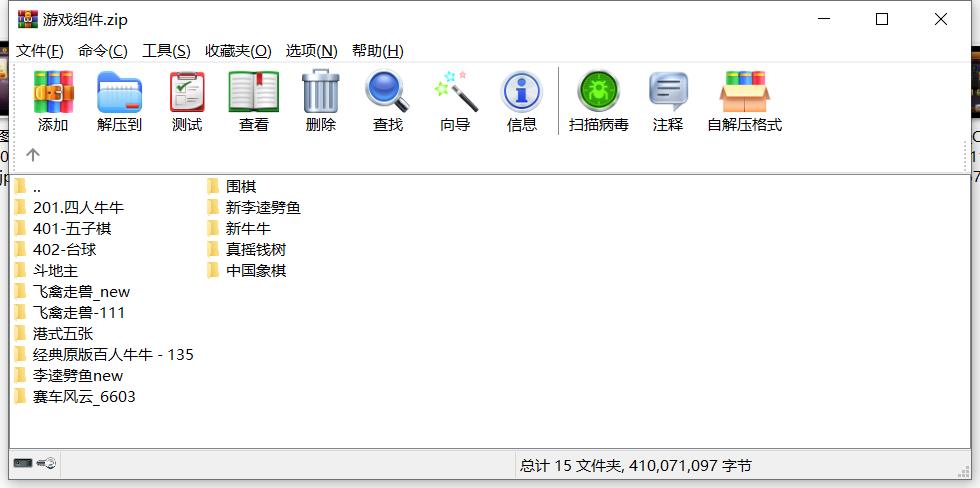Show archive 信息 (Info) icon

[x=521, y=93]
